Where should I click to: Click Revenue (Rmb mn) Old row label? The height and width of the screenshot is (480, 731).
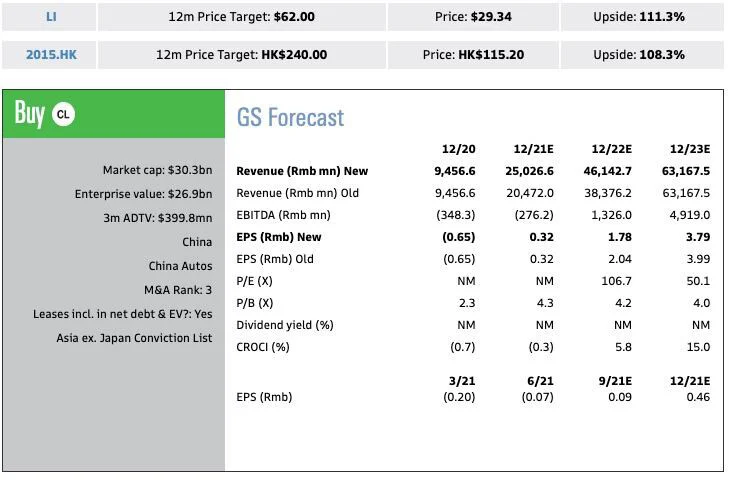click(297, 193)
